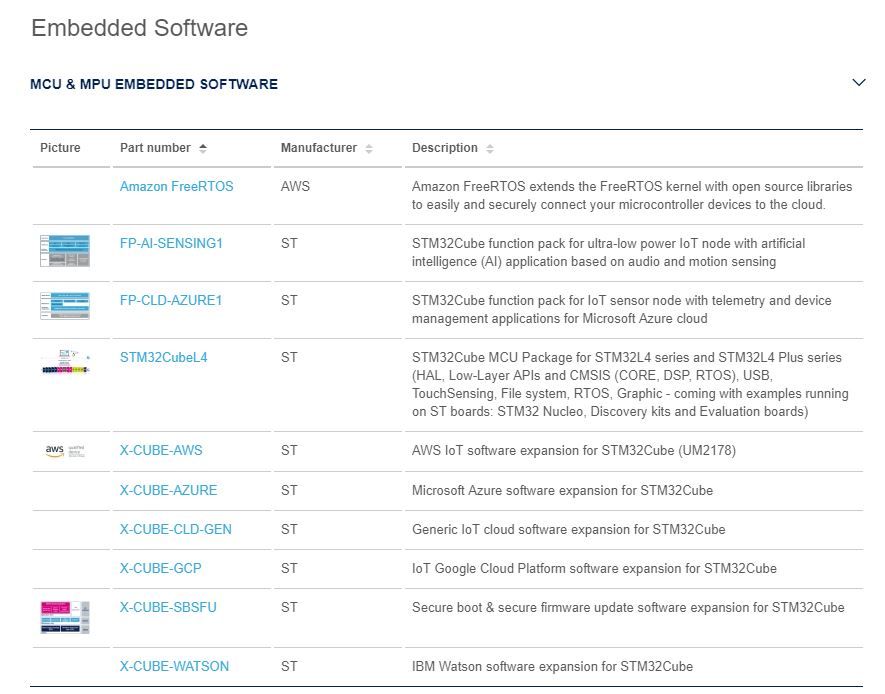Select the FP-CLD-AZURE1 description about Microsoft Azure cloud

tap(621, 309)
